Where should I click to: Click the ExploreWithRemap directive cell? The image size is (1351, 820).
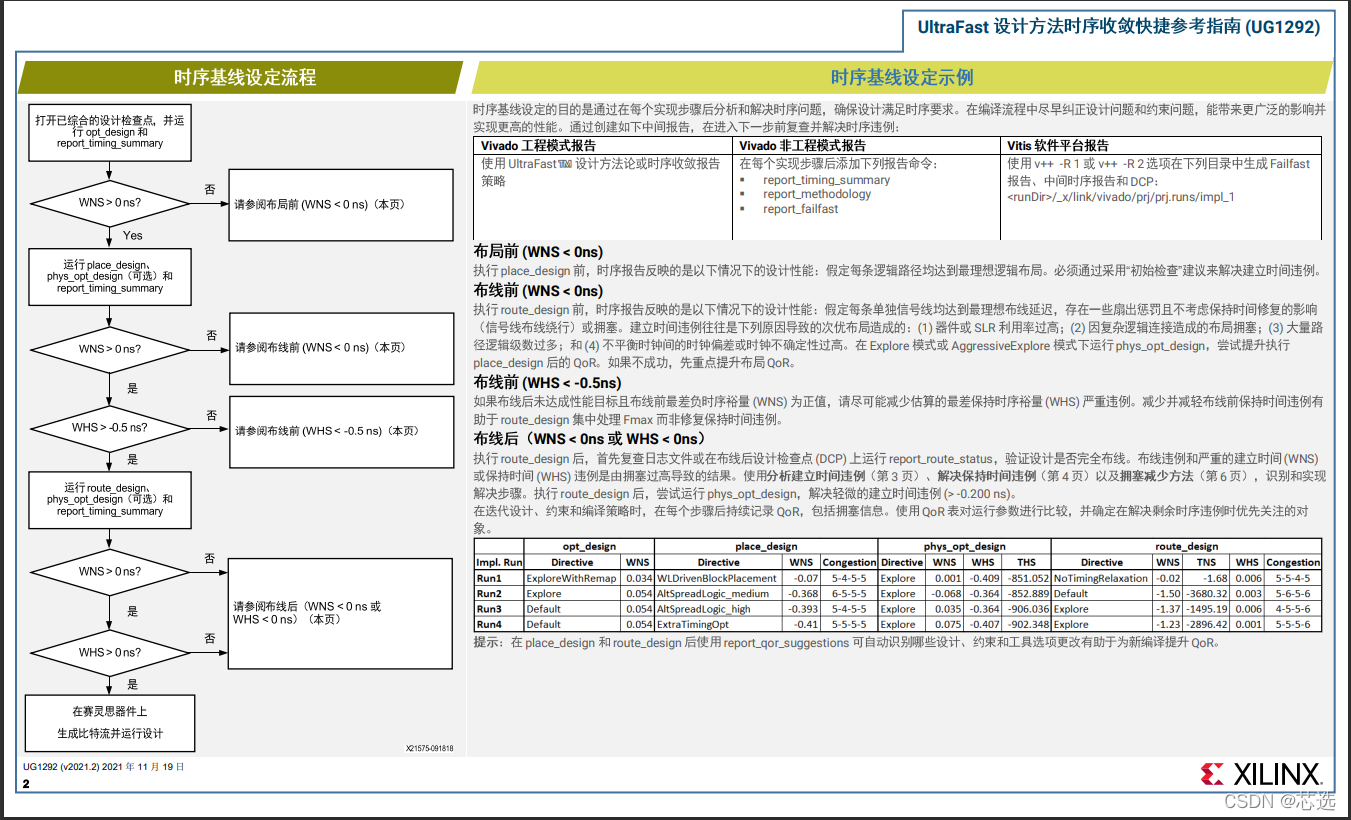pyautogui.click(x=572, y=578)
